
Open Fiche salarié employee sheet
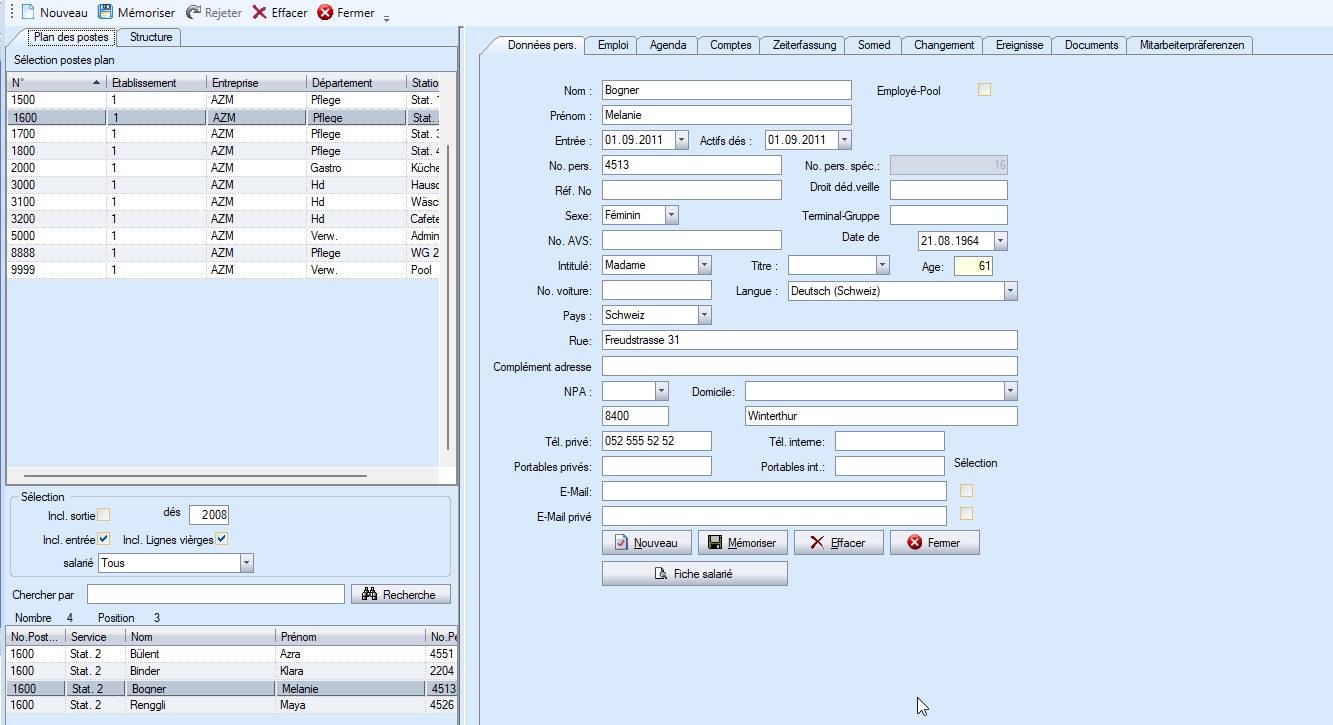pyautogui.click(x=694, y=574)
